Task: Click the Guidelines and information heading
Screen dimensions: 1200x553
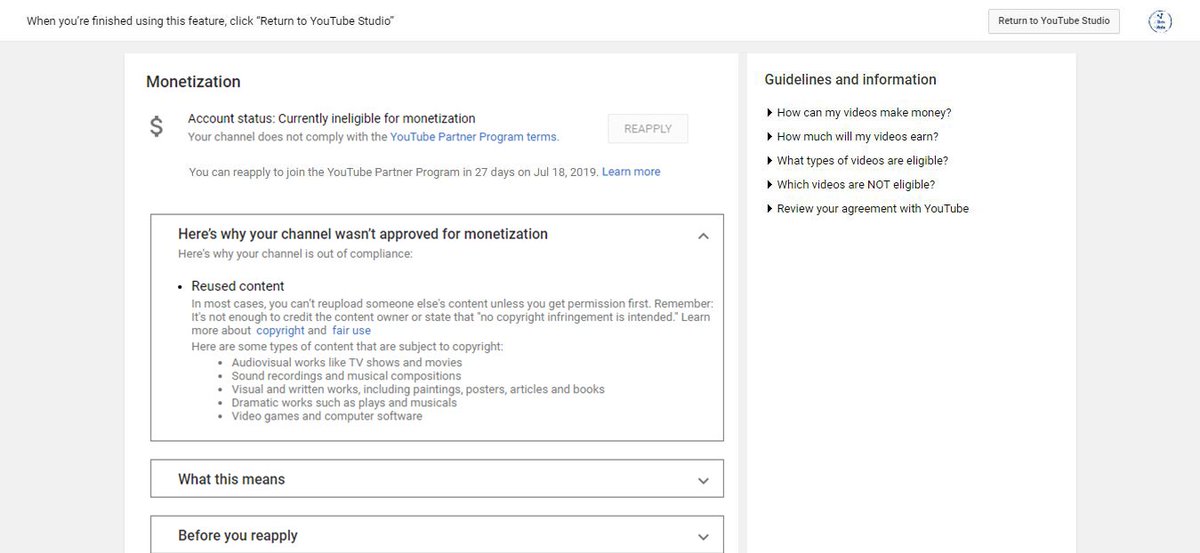Action: [851, 80]
